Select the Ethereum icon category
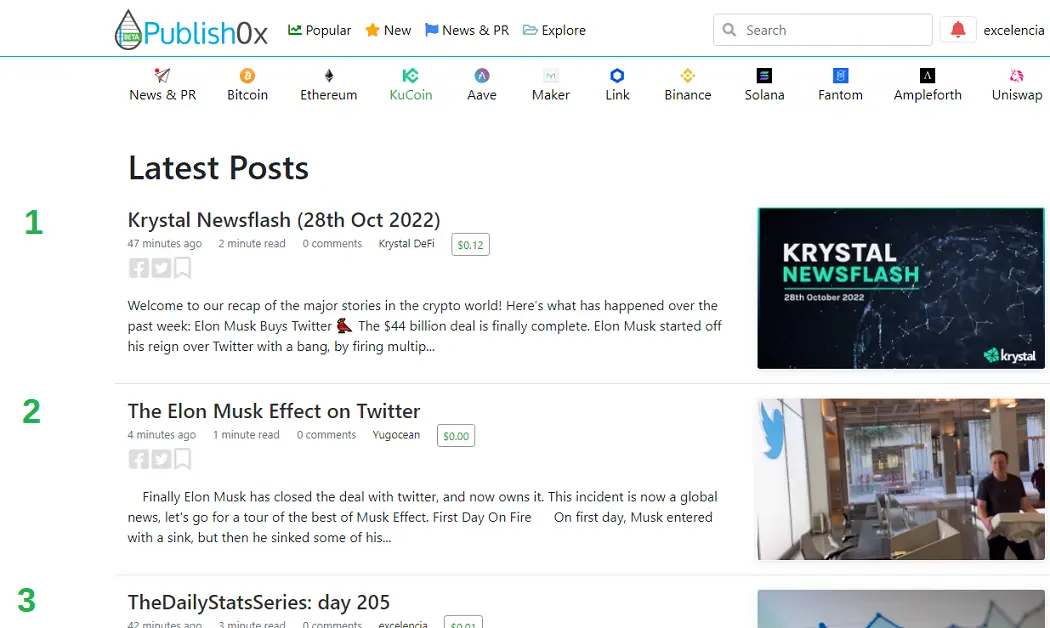1050x628 pixels. coord(328,85)
